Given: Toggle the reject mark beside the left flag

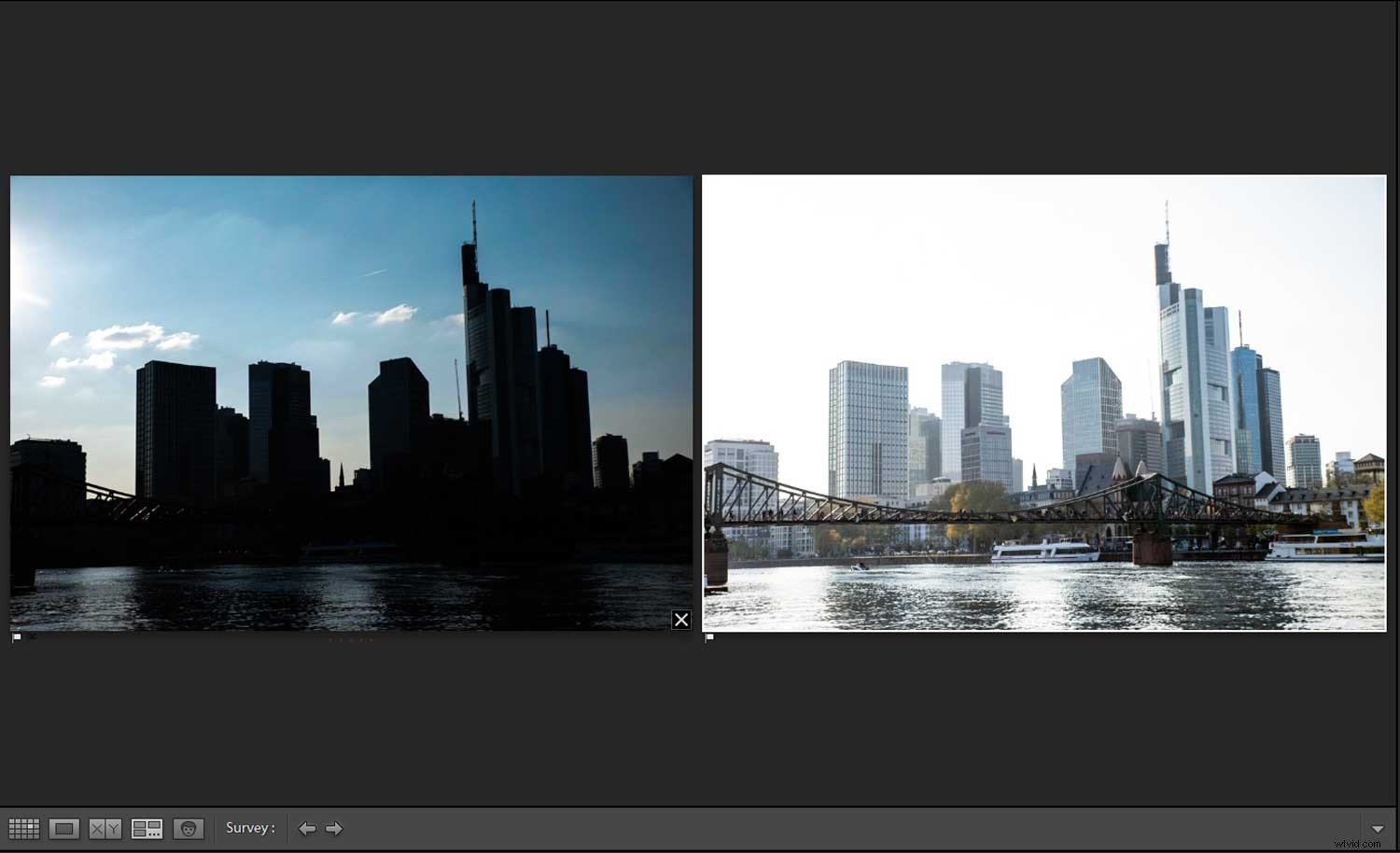Looking at the screenshot, I should (33, 636).
